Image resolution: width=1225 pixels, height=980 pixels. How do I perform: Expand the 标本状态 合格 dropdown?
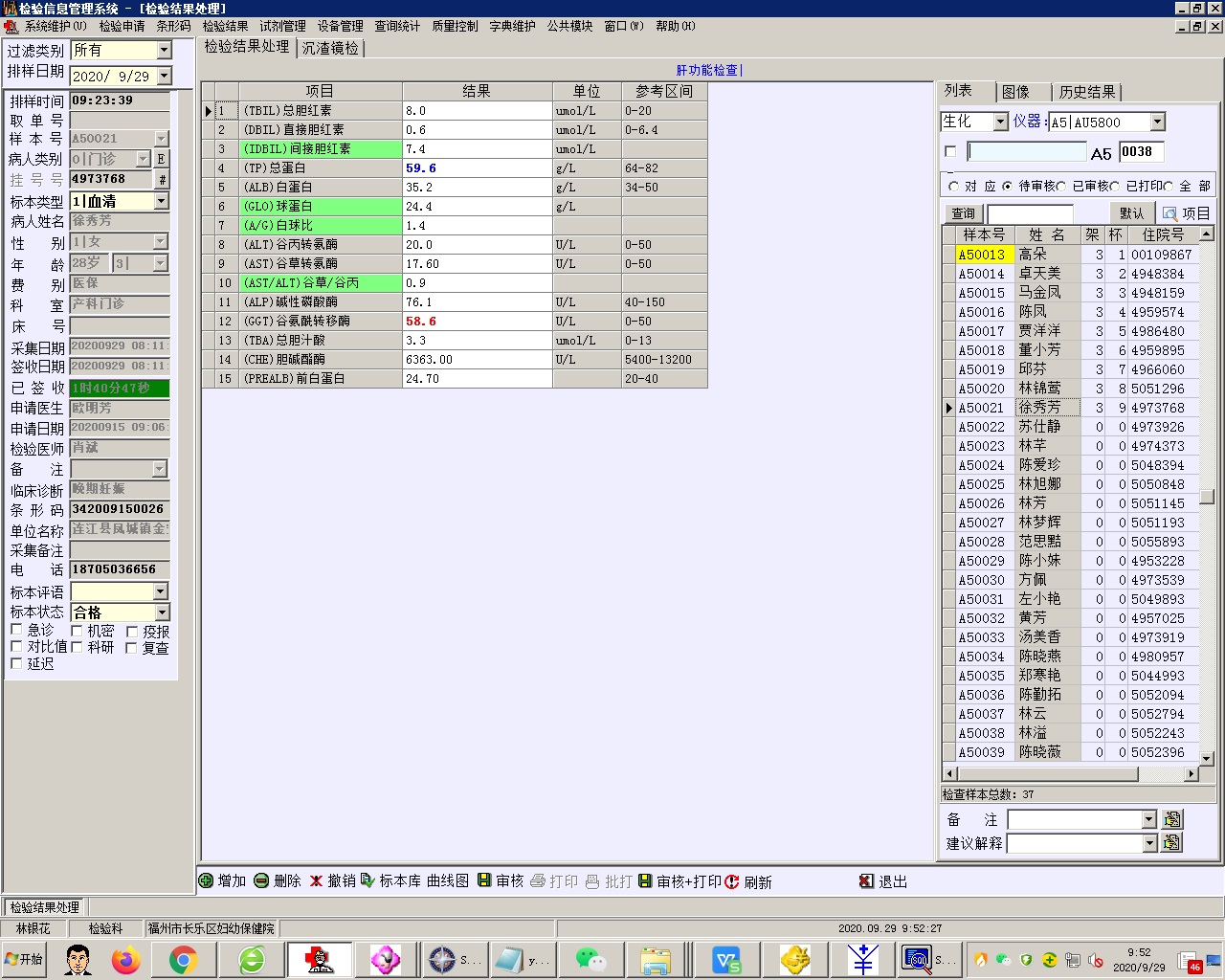tap(162, 612)
